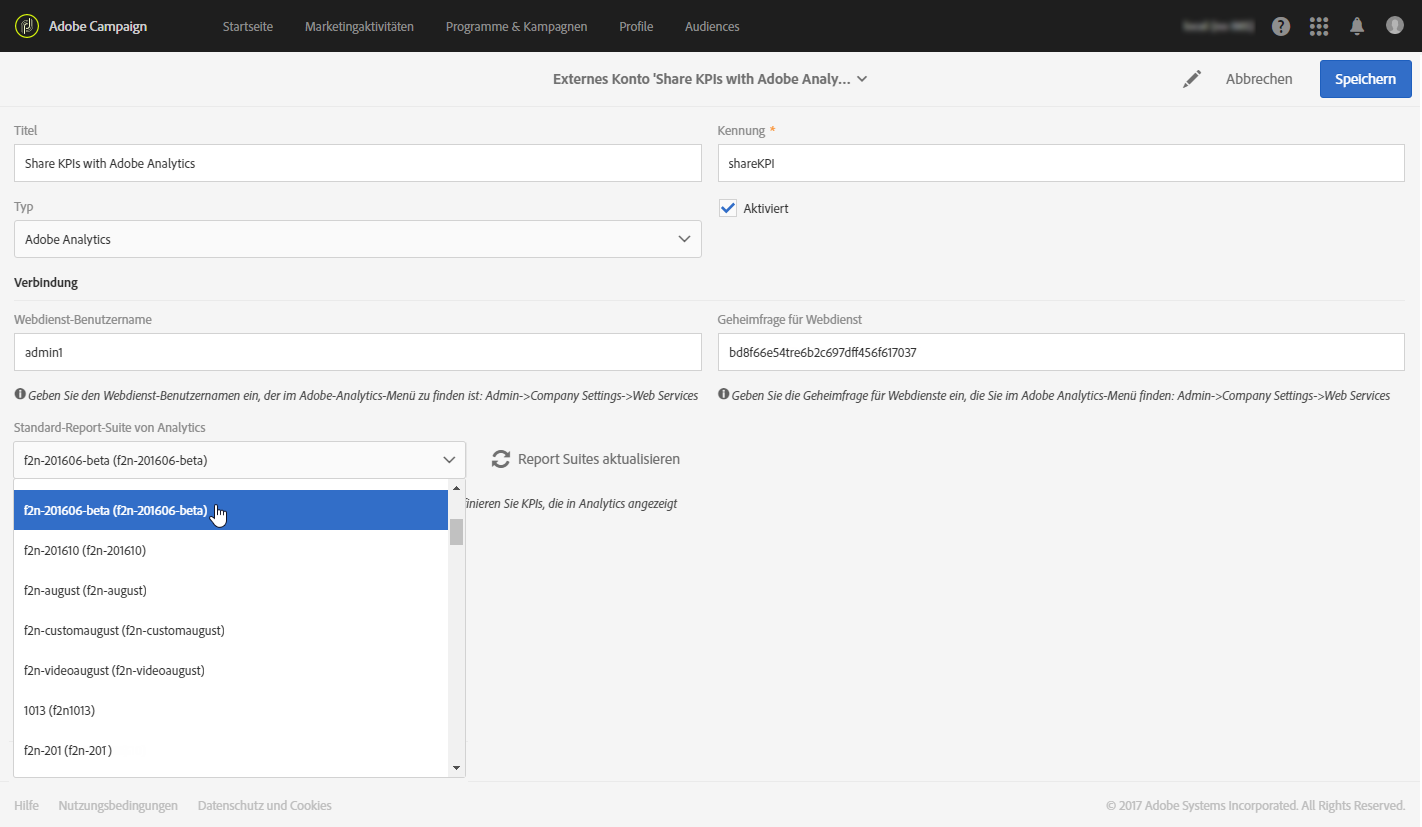Open the user profile avatar
The height and width of the screenshot is (827, 1422).
(1395, 25)
